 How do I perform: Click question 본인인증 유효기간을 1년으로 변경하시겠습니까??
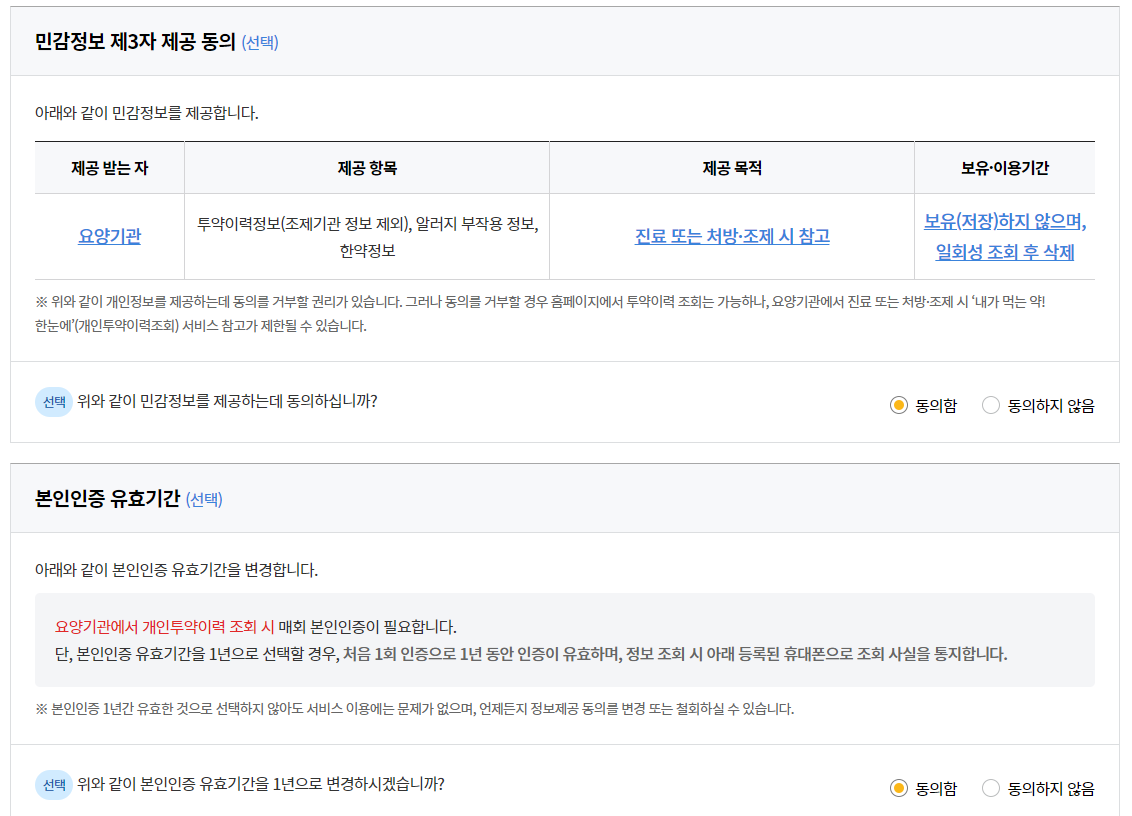(x=261, y=784)
